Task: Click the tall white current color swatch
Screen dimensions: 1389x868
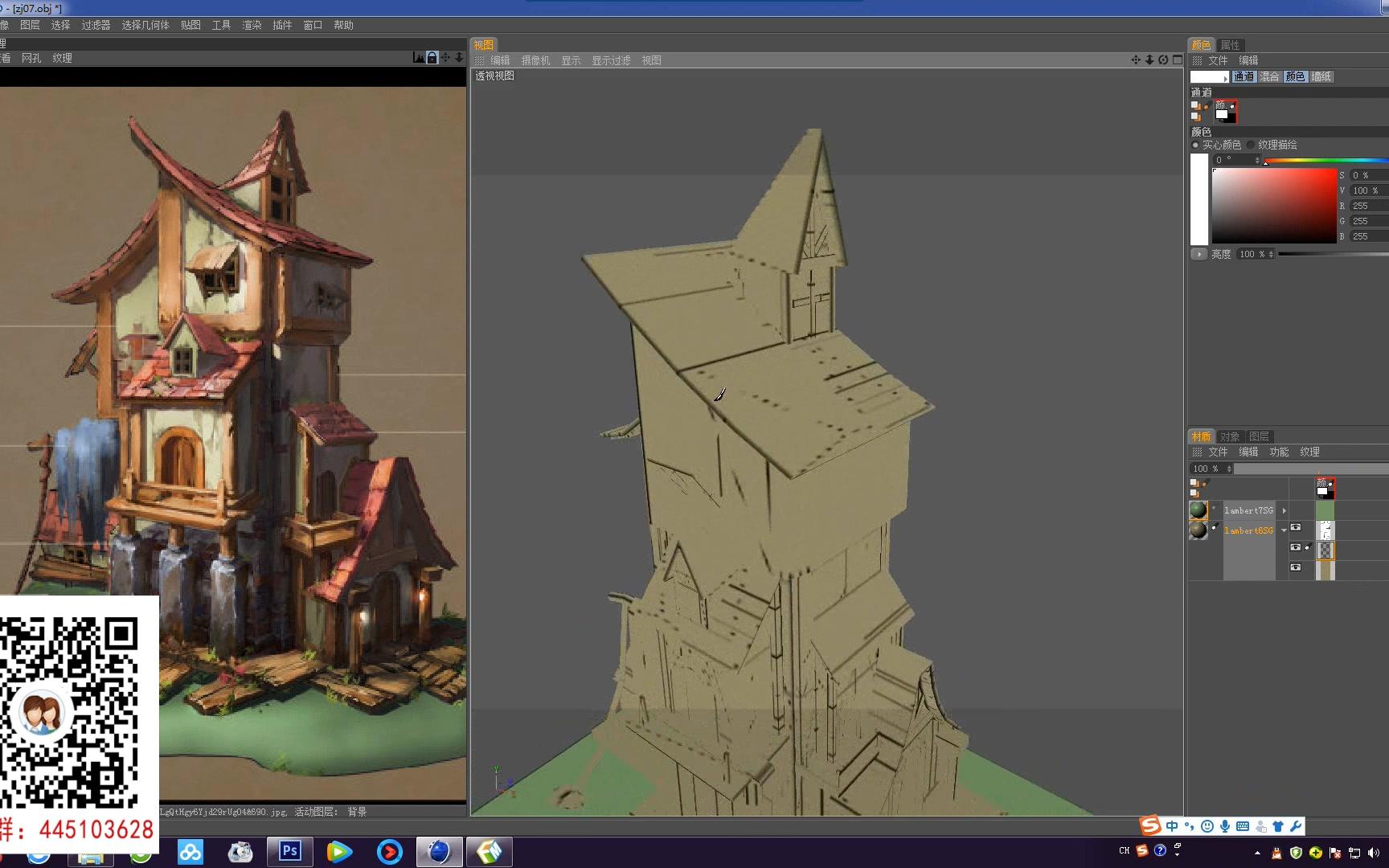Action: click(1198, 199)
